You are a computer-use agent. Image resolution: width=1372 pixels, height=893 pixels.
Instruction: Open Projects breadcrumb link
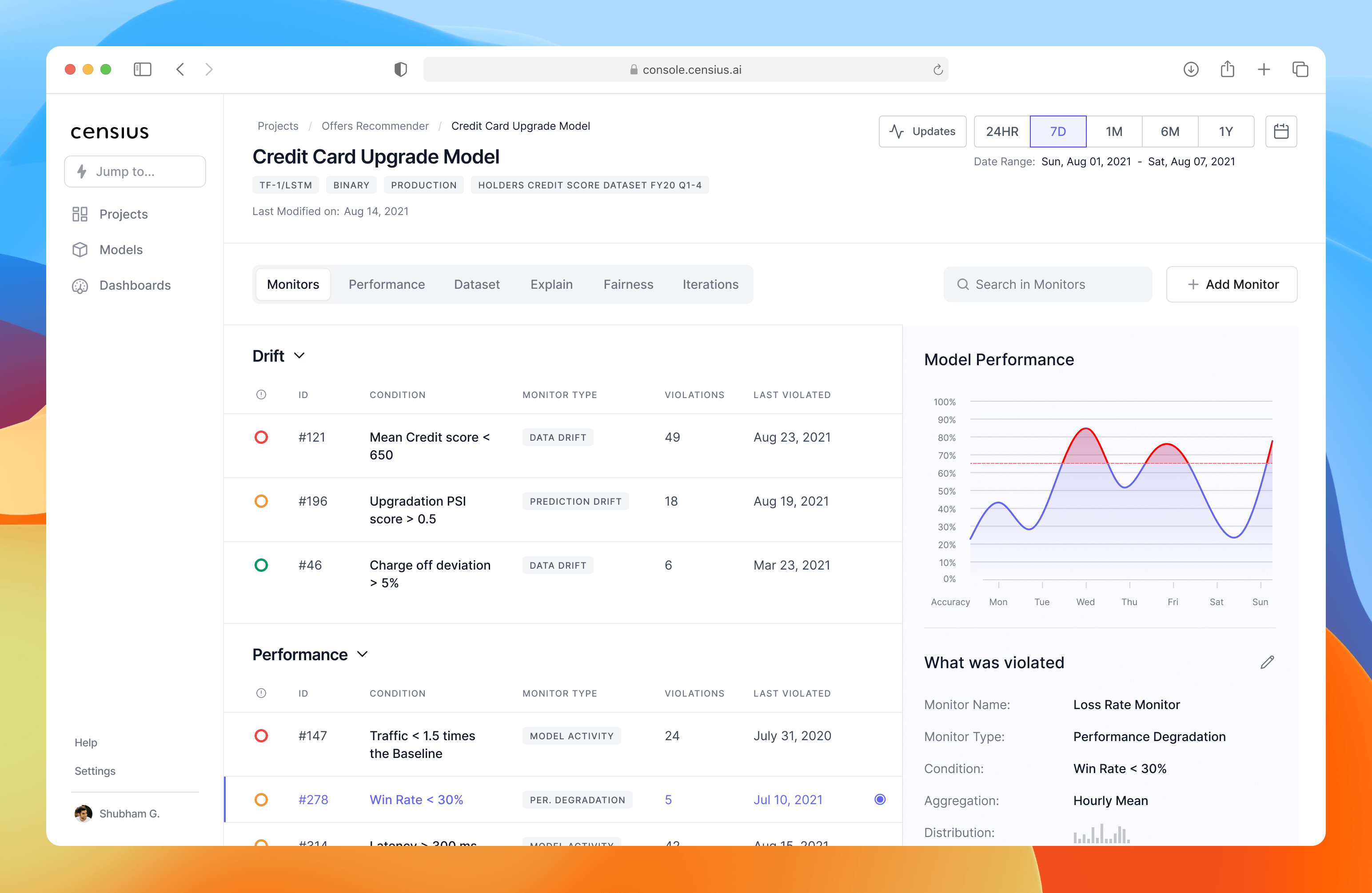click(278, 126)
